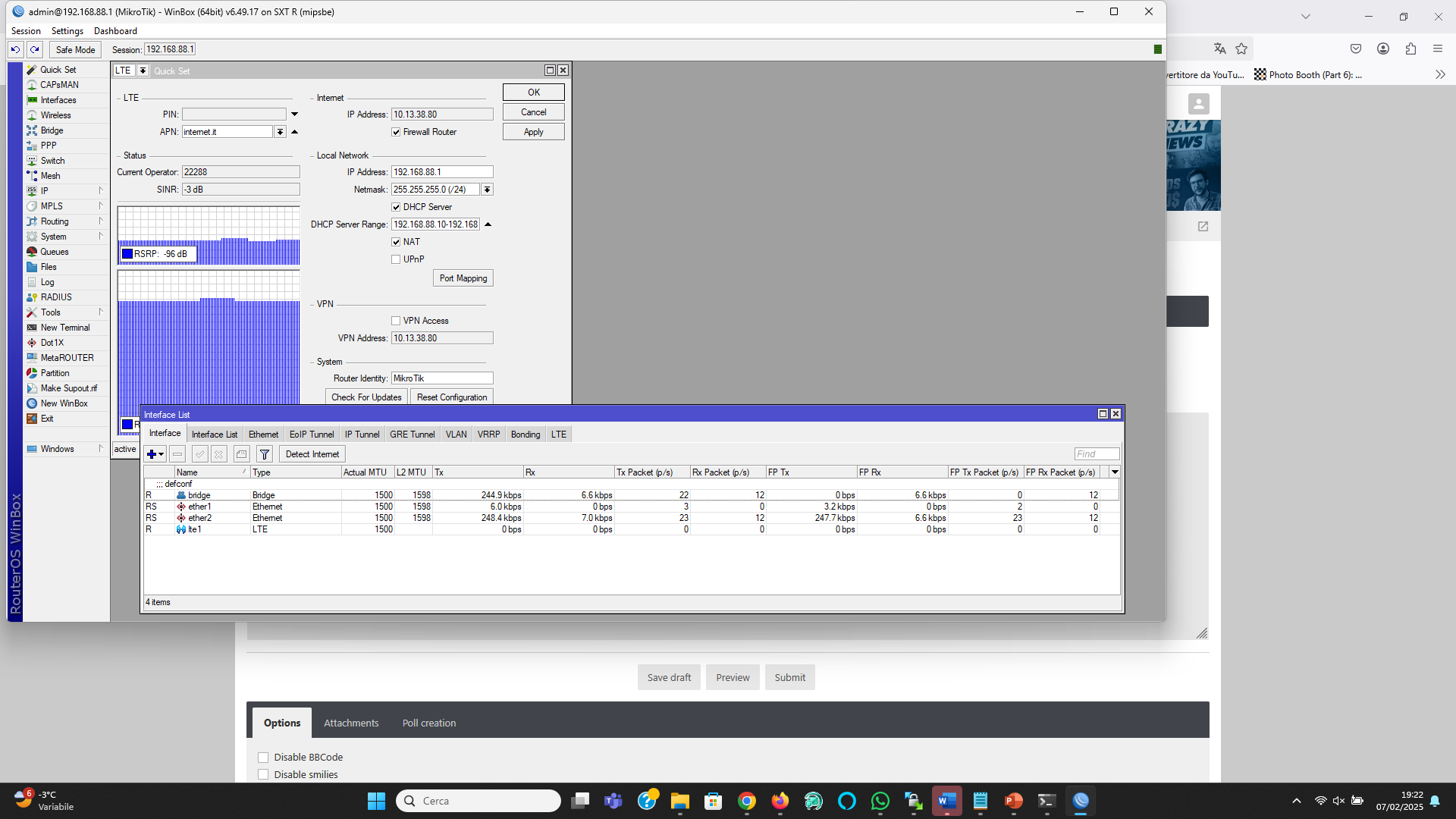Open the Dashboard menu
This screenshot has width=1456, height=819.
[115, 31]
